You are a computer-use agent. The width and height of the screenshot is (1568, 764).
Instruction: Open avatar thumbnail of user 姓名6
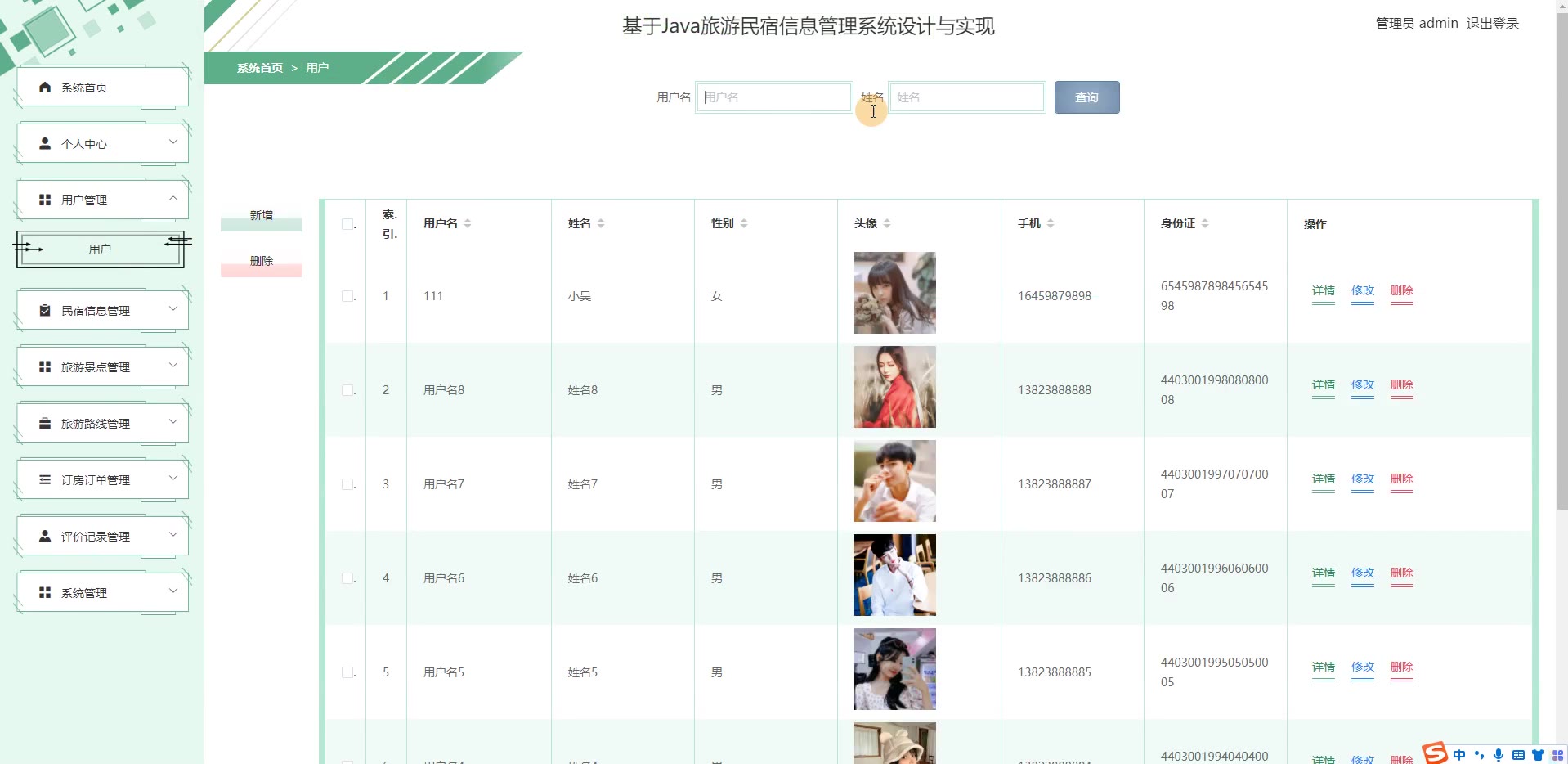[895, 575]
